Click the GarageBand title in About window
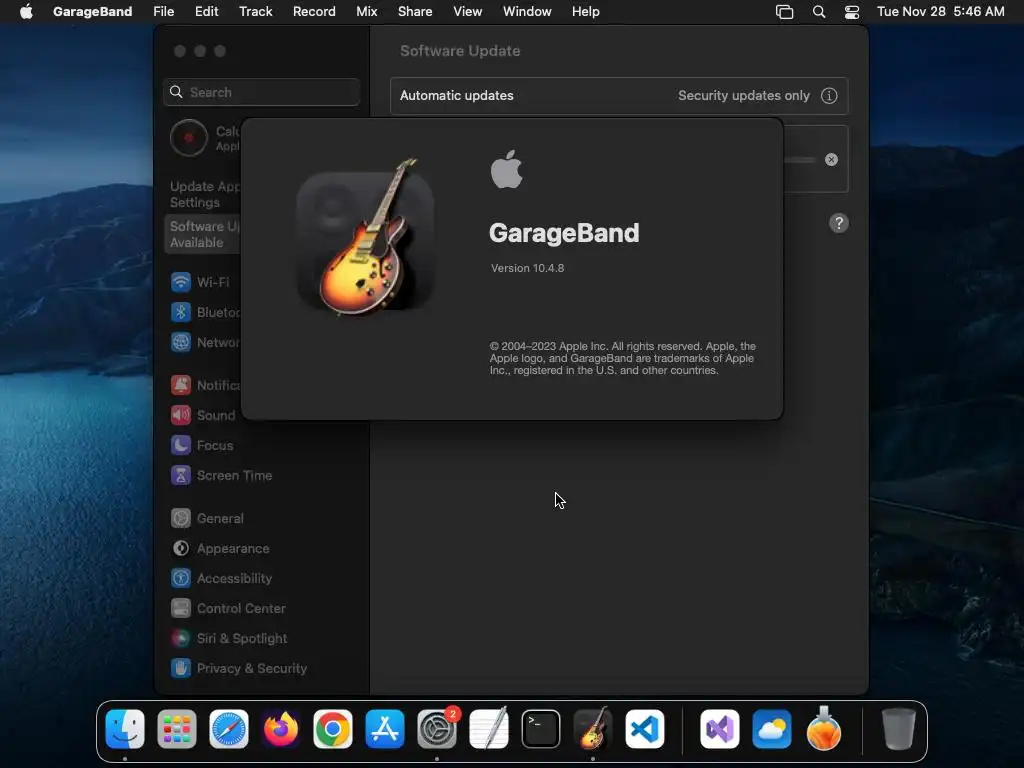 click(x=564, y=233)
